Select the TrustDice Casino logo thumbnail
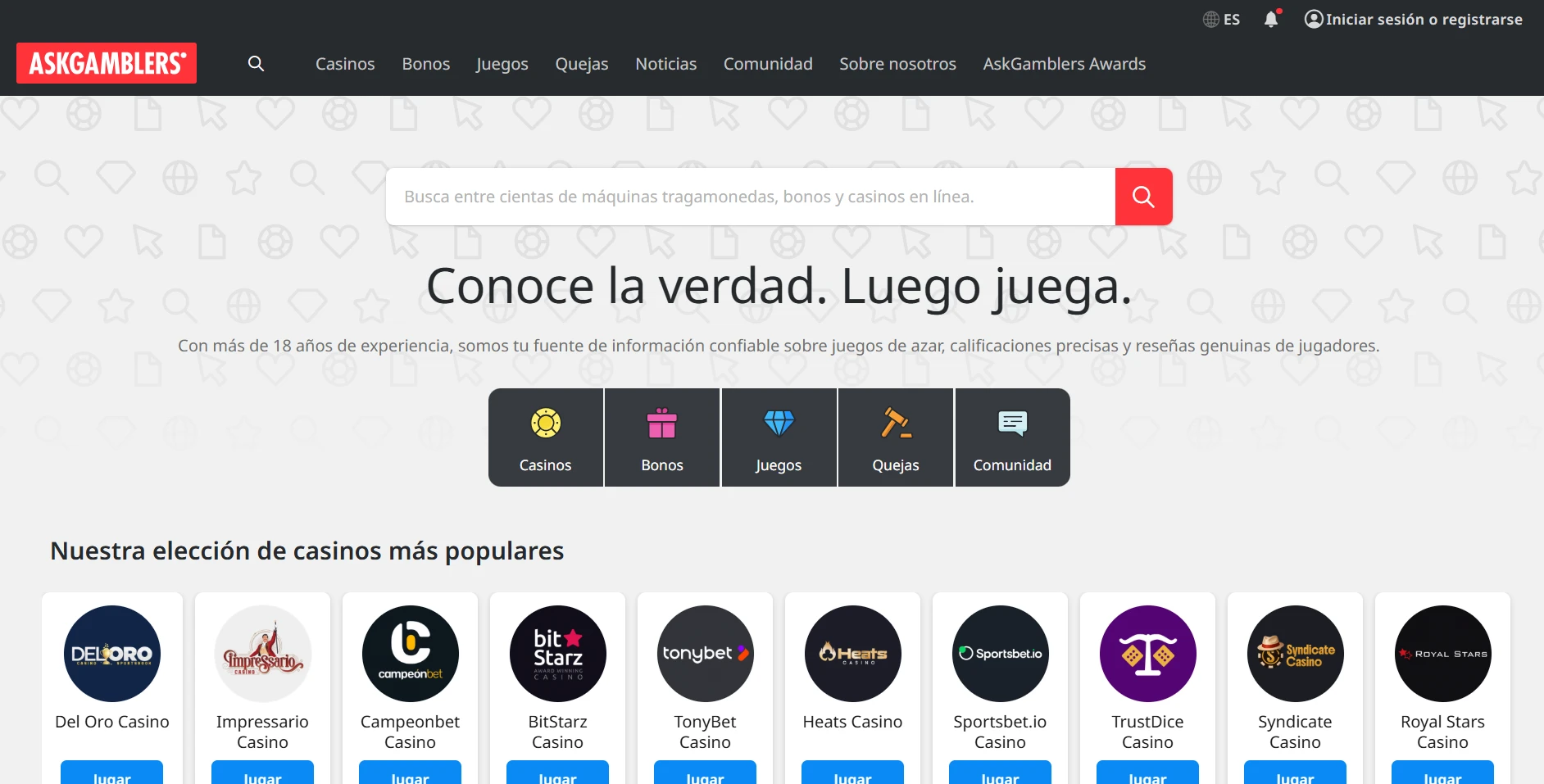Image resolution: width=1544 pixels, height=784 pixels. [x=1147, y=654]
